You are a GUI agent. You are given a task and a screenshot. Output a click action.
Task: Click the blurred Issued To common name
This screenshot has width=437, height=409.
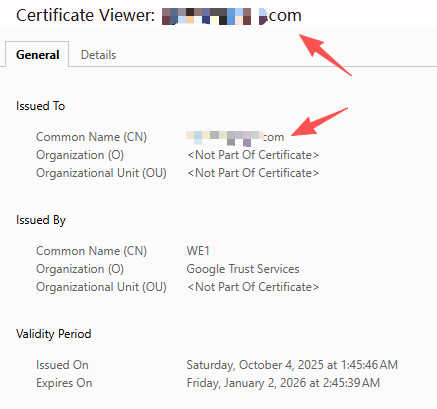235,137
